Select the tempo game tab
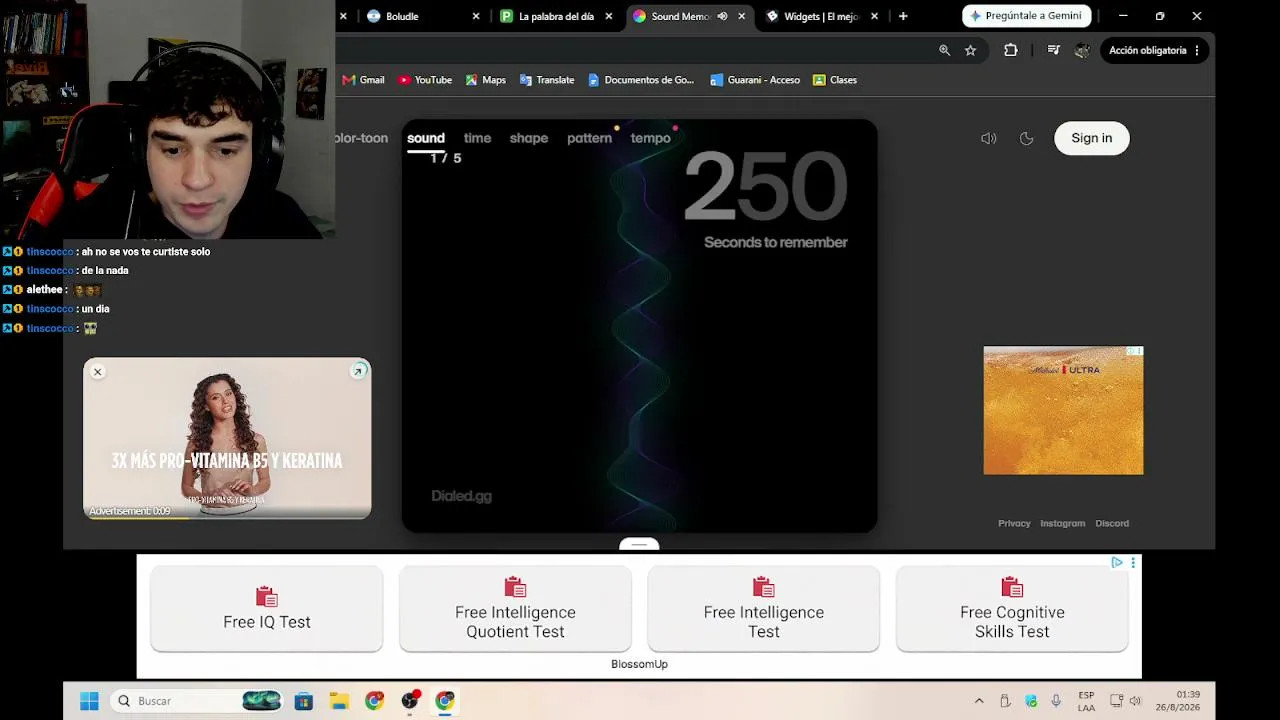The image size is (1280, 720). coord(650,138)
